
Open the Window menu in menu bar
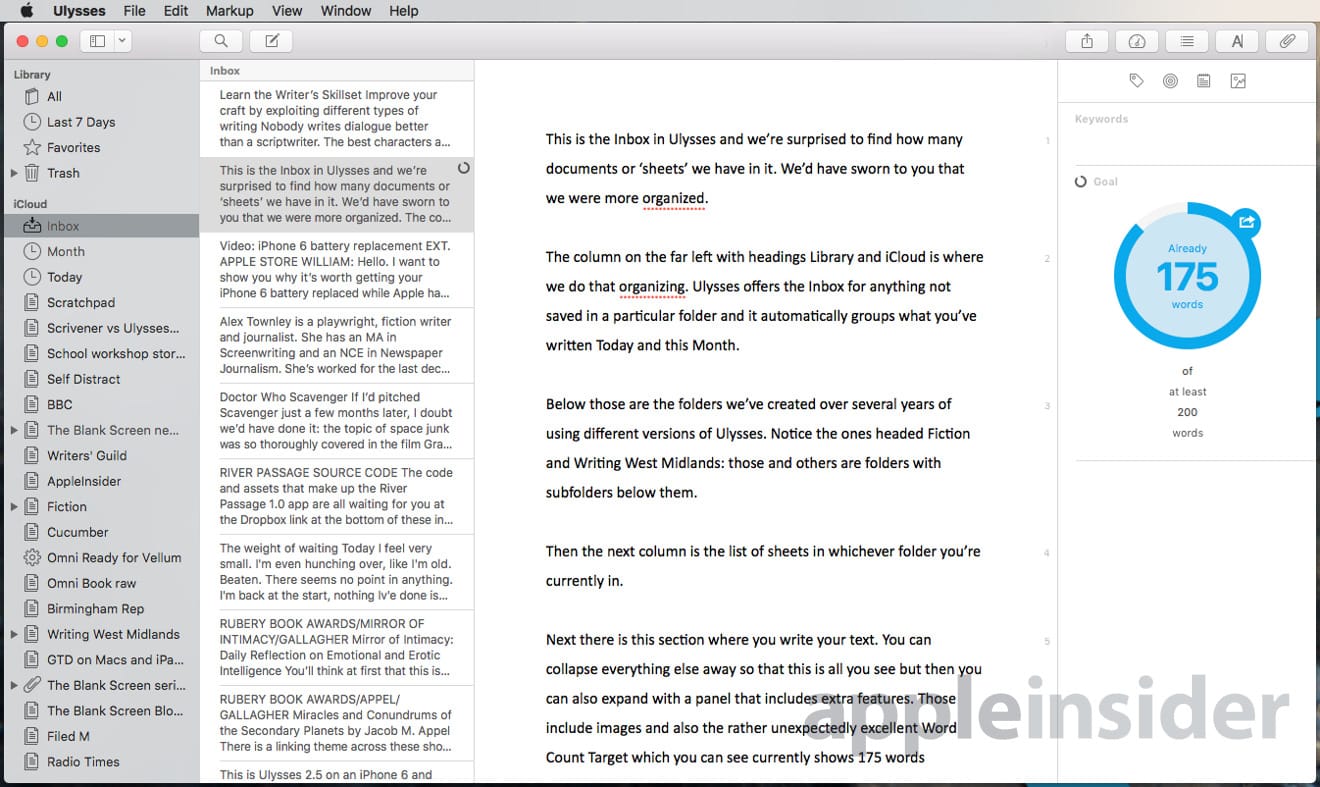(x=344, y=11)
